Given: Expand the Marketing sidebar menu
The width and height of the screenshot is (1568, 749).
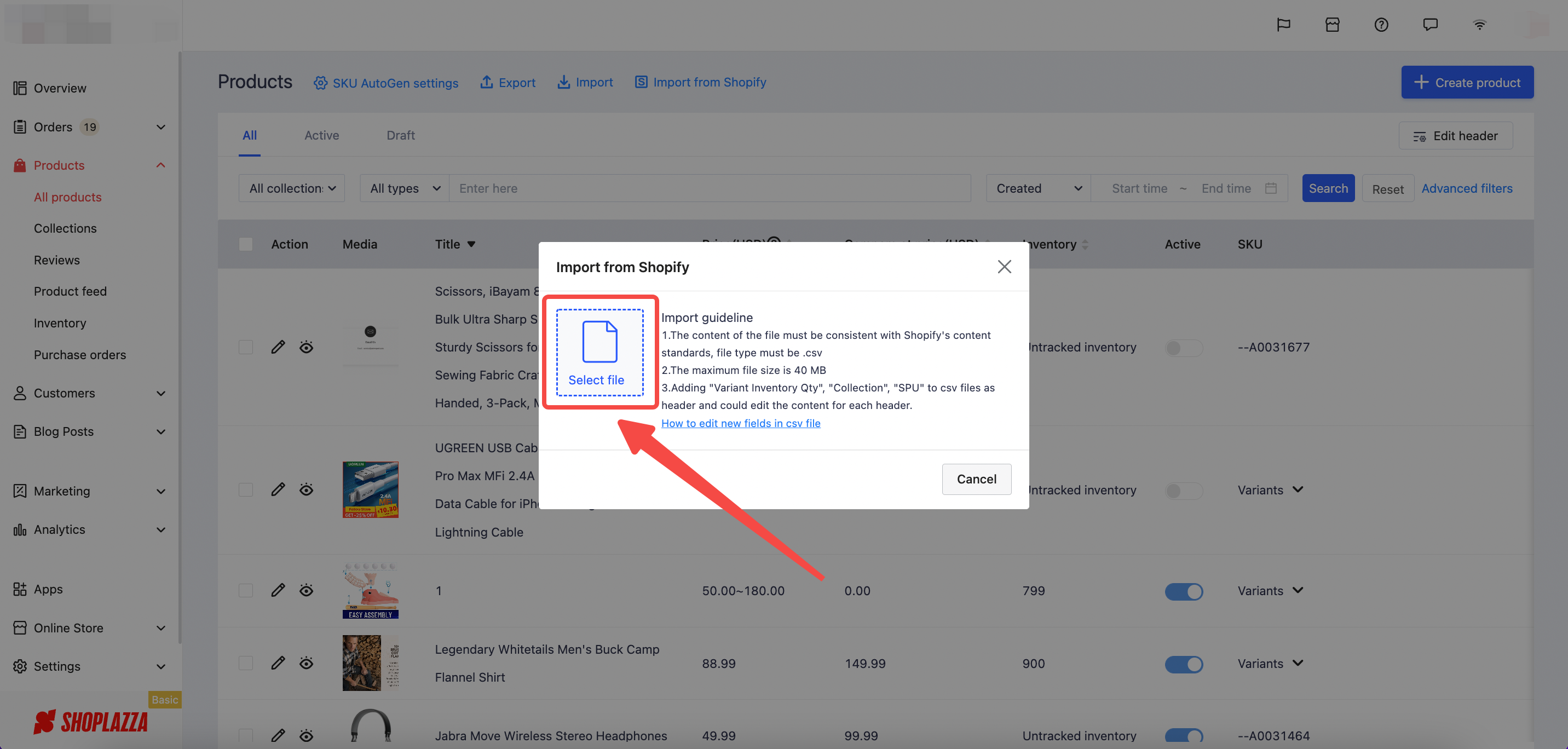Looking at the screenshot, I should pos(161,492).
